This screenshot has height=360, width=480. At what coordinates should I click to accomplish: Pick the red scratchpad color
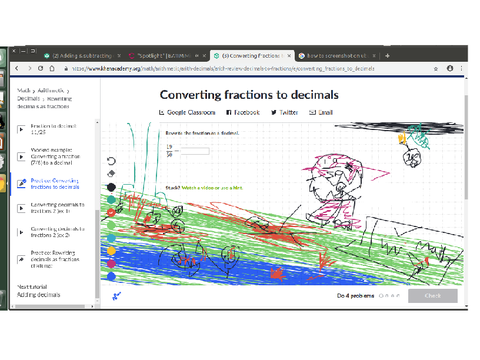(111, 212)
